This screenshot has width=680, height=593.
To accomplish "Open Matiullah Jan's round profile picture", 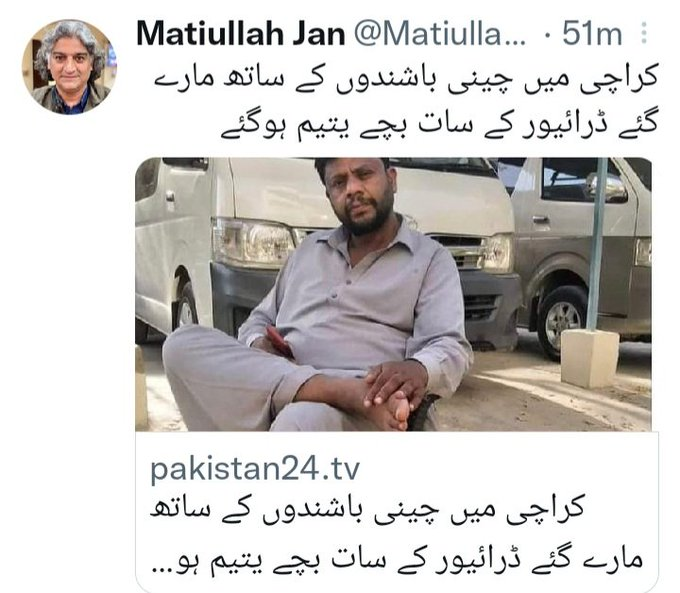I will [69, 67].
